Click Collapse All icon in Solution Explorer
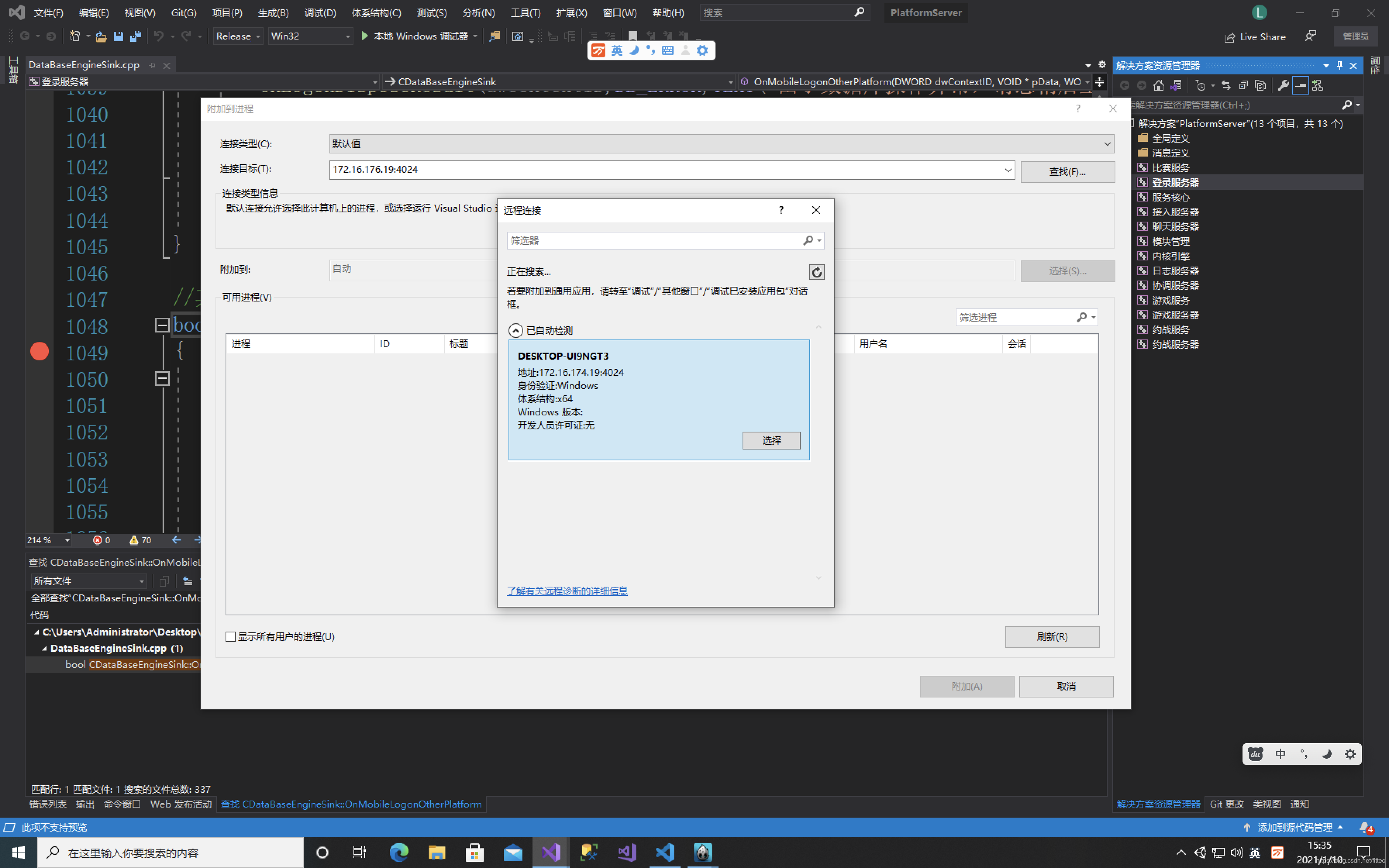1389x868 pixels. click(1243, 86)
